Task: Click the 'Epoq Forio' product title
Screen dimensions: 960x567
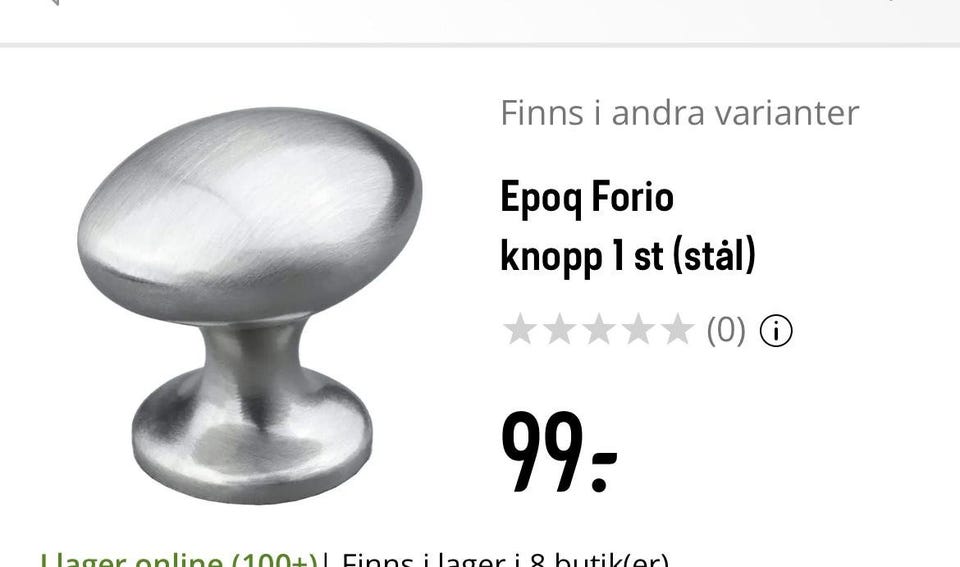Action: [587, 198]
